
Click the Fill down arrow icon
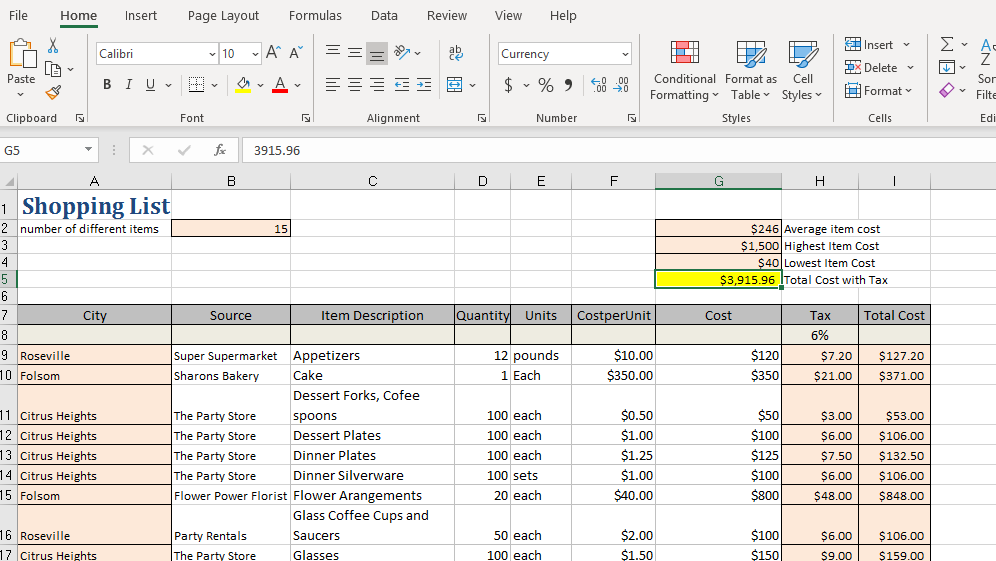[946, 67]
